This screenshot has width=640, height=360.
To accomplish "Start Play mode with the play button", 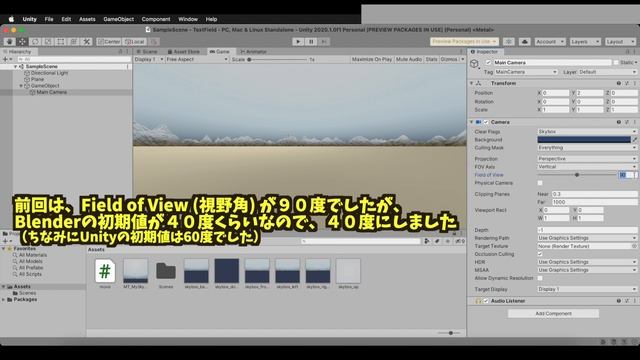I will coord(298,42).
